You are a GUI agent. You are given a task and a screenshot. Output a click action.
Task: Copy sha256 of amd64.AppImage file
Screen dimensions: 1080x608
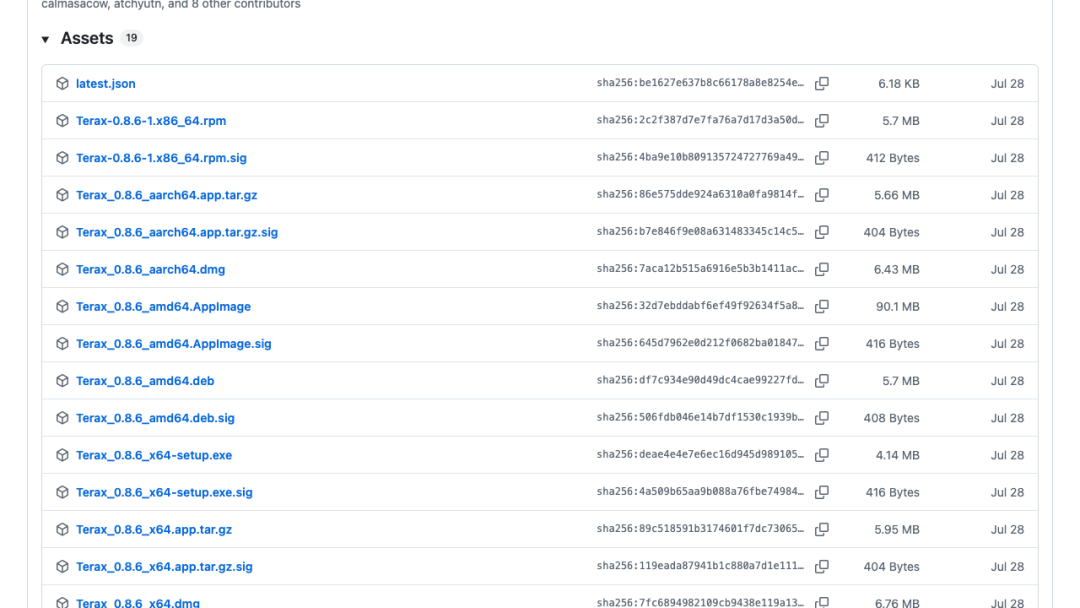point(822,306)
